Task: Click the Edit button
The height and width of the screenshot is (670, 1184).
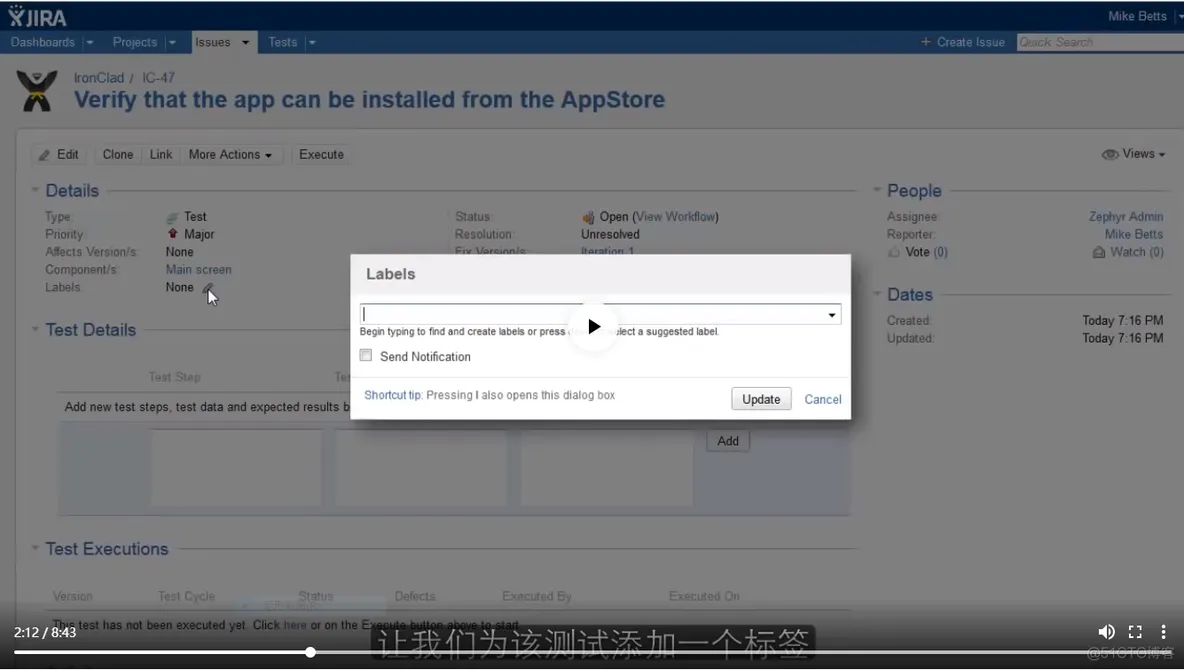Action: pos(59,154)
